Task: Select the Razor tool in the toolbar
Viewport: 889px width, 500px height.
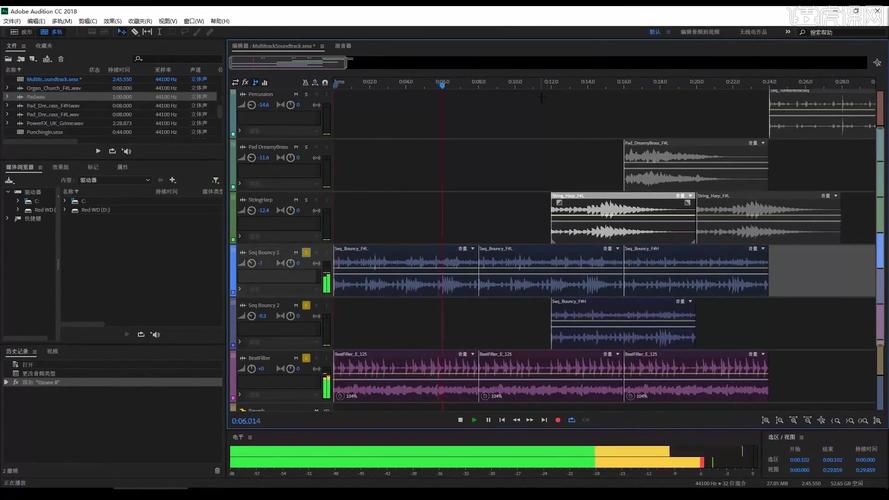Action: [x=134, y=32]
